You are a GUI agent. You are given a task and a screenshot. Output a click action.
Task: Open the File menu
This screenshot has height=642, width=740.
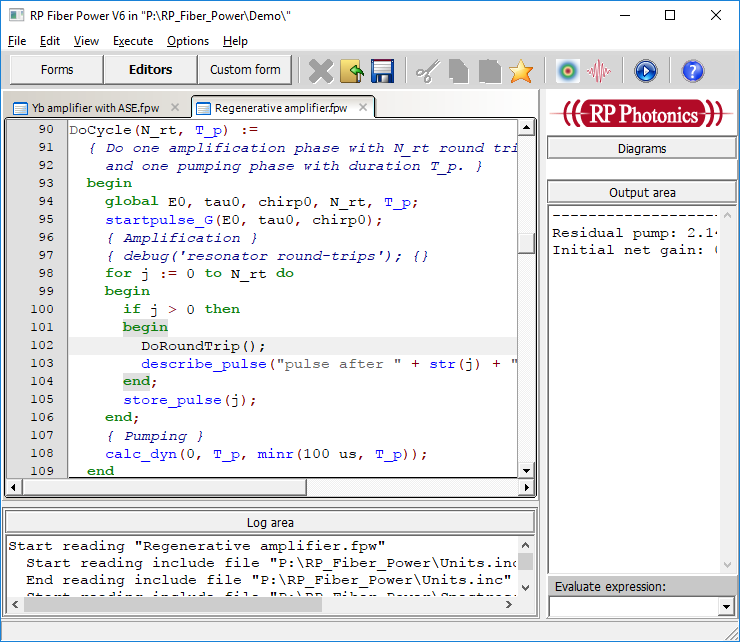coord(17,41)
